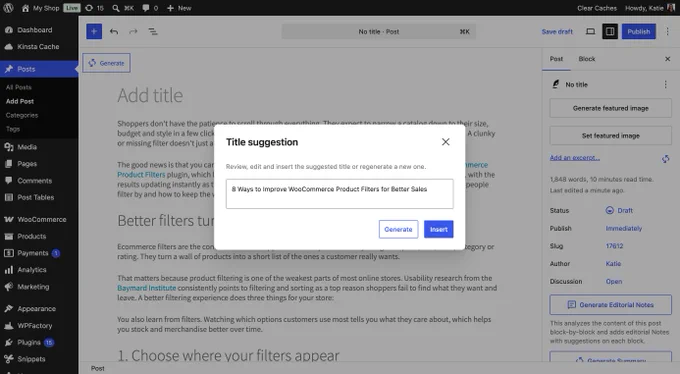Open Howdy, Katie account menu
This screenshot has height=374, width=680.
coord(650,8)
